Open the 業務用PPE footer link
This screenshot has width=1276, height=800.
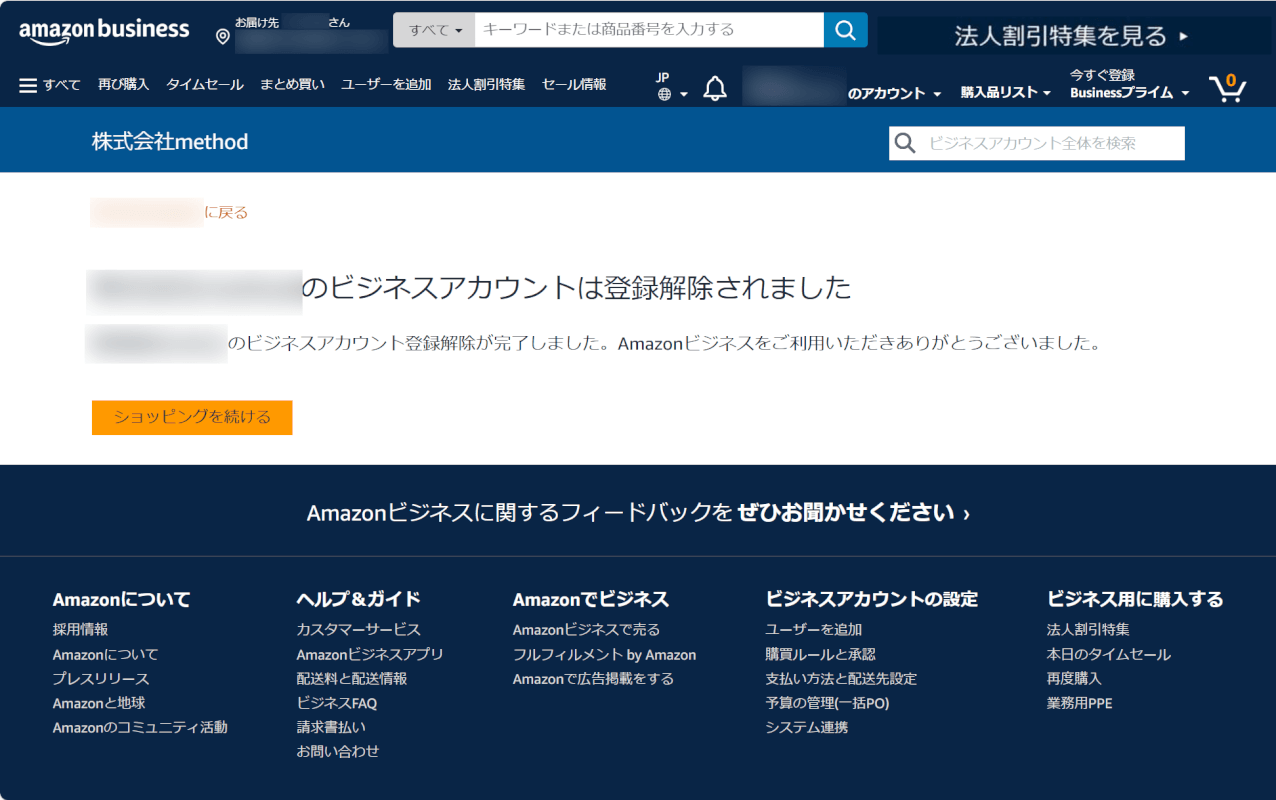[1079, 704]
